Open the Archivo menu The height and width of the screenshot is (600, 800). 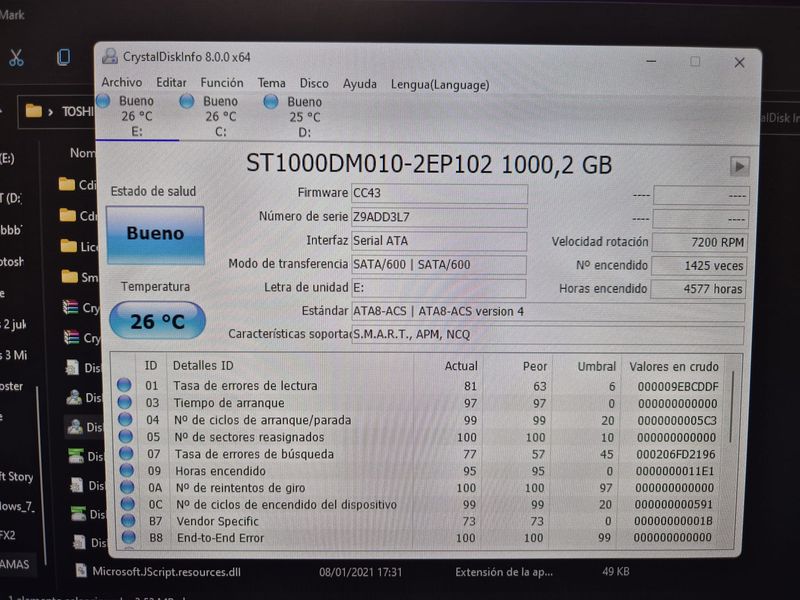pyautogui.click(x=121, y=82)
